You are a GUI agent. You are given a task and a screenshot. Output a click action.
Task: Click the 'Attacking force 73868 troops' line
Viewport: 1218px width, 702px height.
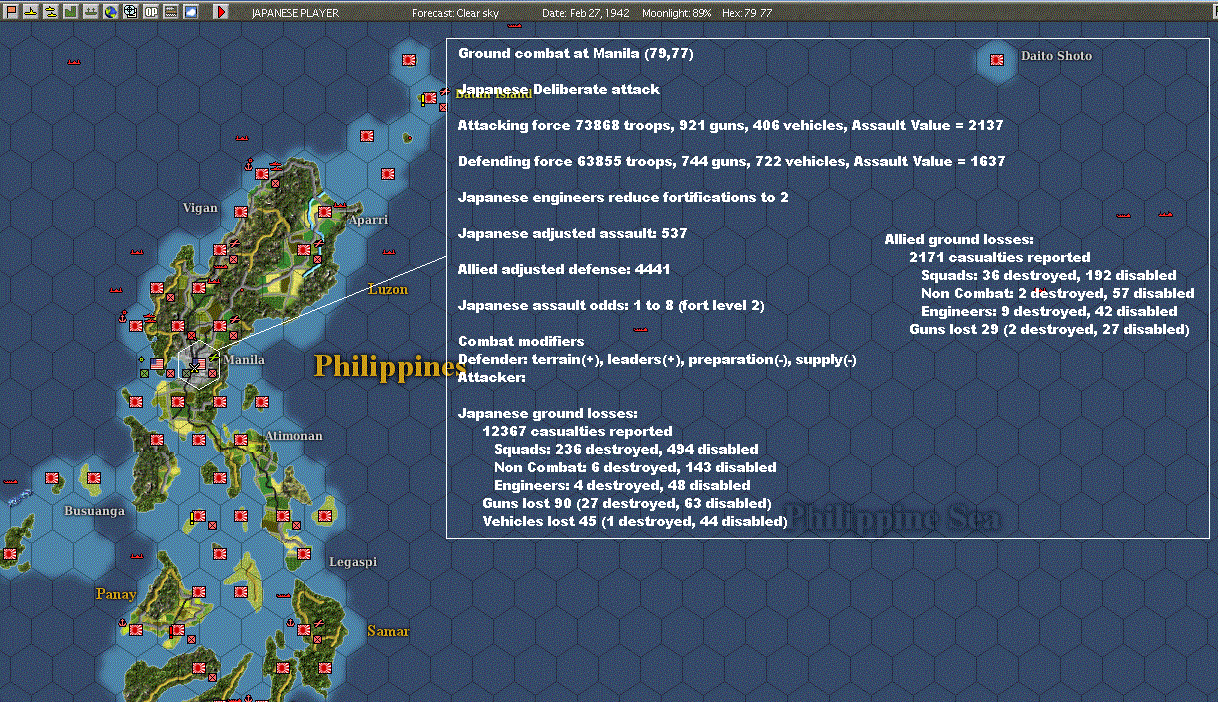pos(730,125)
